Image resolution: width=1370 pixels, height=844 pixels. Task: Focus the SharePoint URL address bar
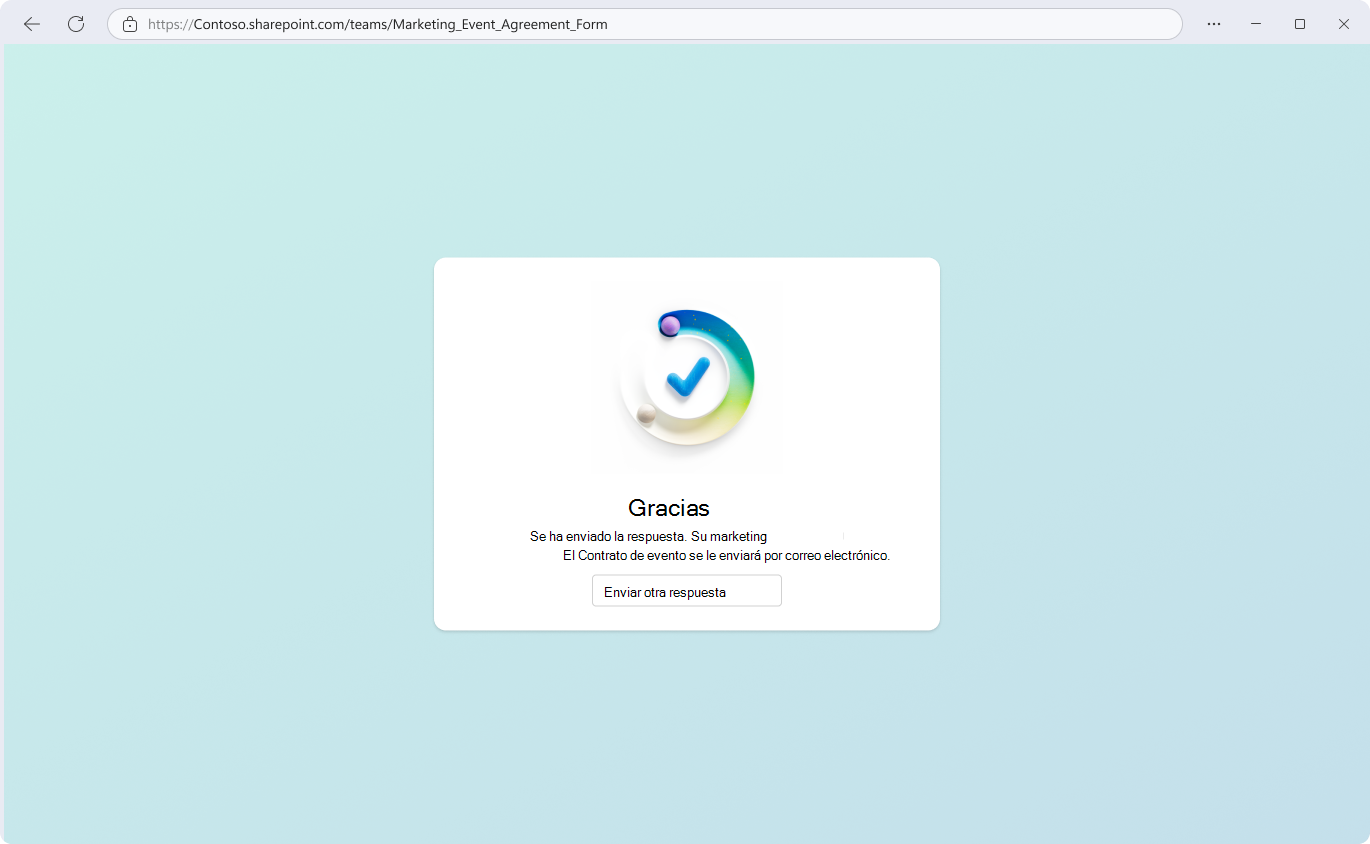(645, 24)
